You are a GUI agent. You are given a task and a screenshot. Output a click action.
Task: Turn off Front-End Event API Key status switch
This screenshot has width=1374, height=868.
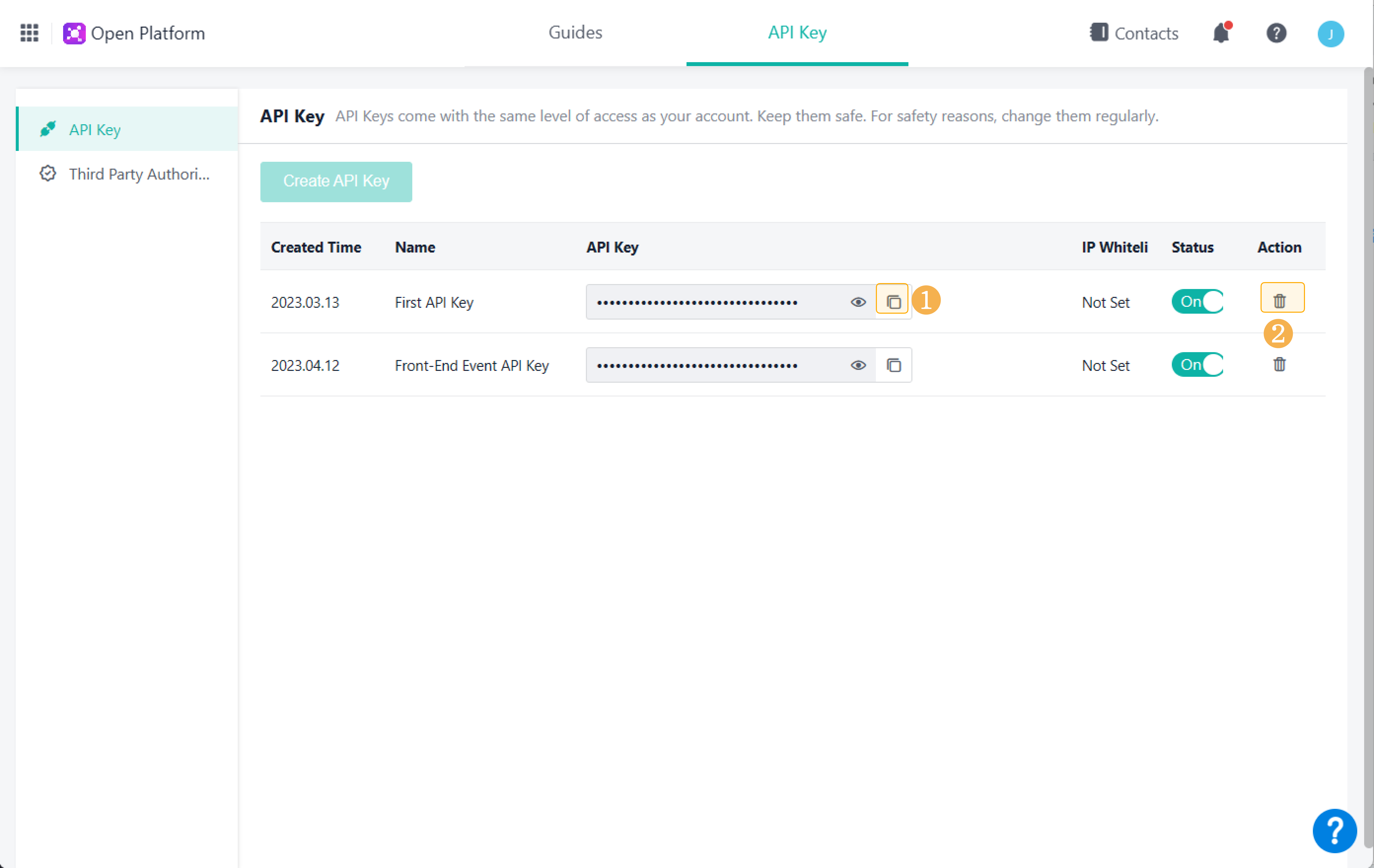click(1197, 365)
